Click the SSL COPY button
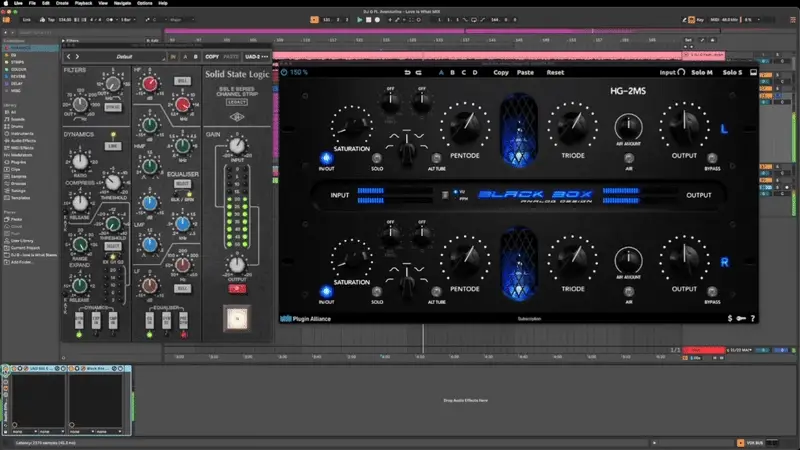800x450 pixels. [212, 57]
